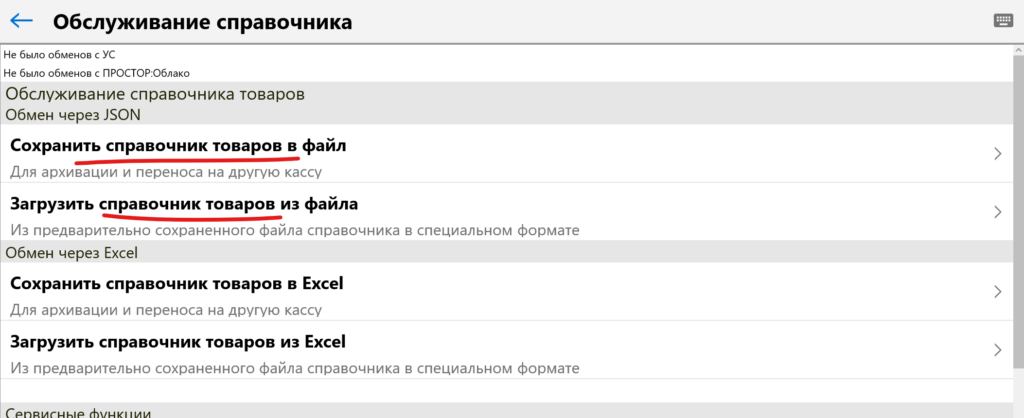The width and height of the screenshot is (1024, 418).
Task: Click status line about ПРОСТОР:Облако exchanges
Action: click(97, 73)
